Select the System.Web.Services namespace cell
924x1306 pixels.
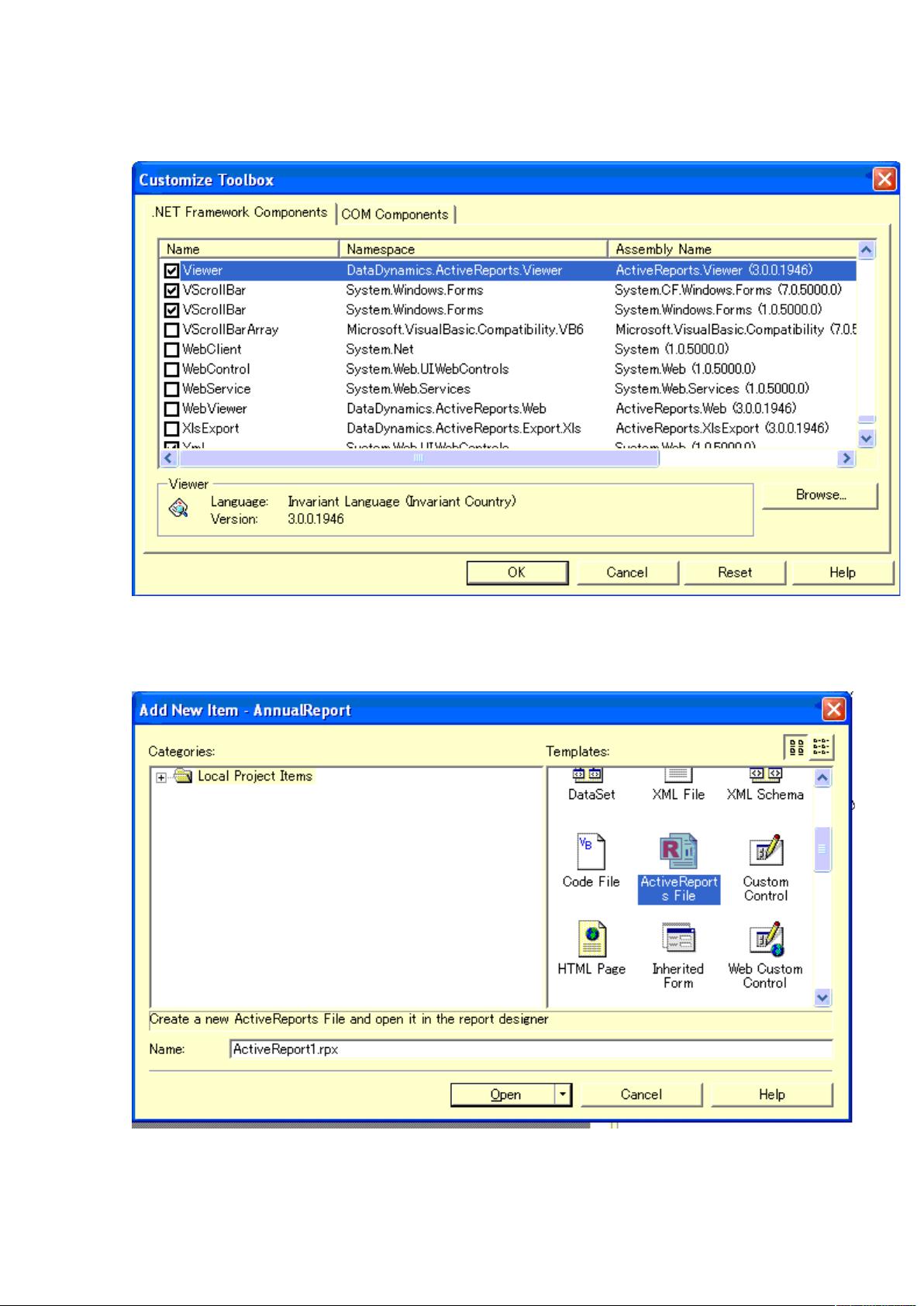409,389
